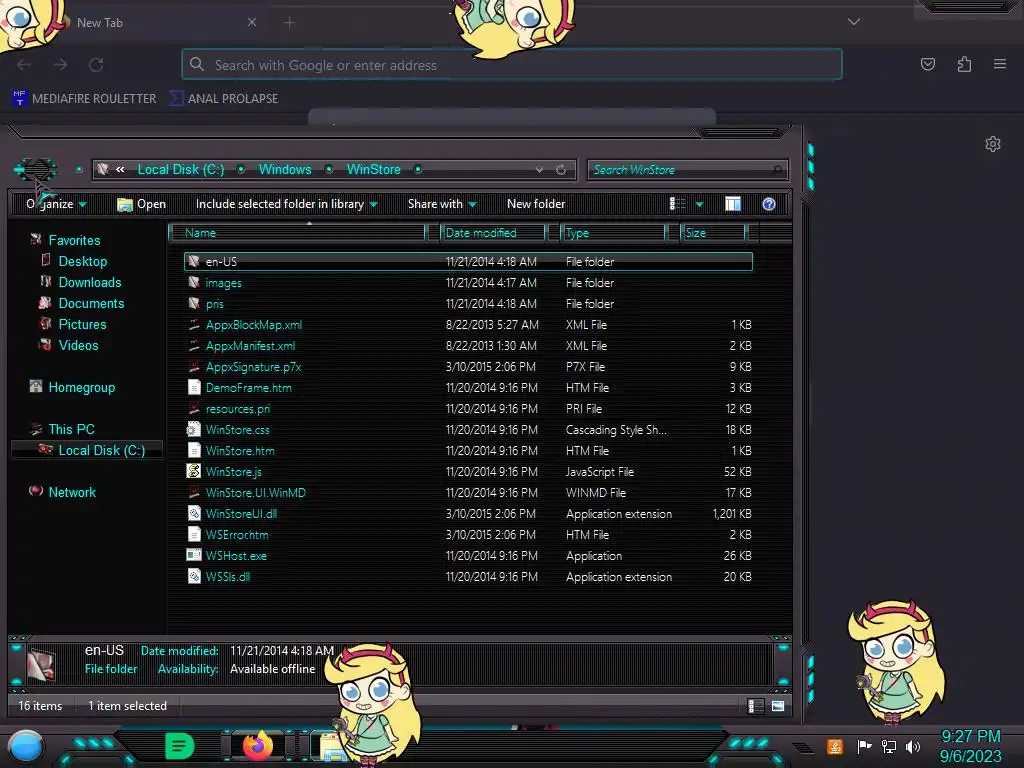Viewport: 1024px width, 768px height.
Task: Select Desktop under Favorites
Action: point(82,261)
